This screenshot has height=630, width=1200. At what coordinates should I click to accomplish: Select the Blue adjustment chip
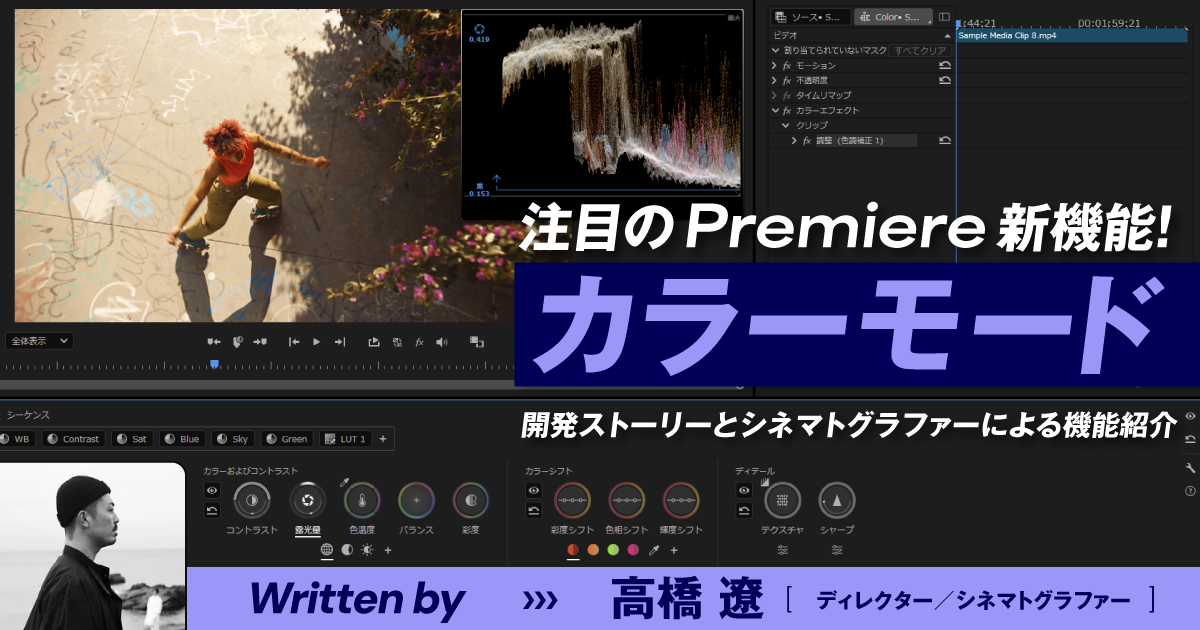pos(183,439)
